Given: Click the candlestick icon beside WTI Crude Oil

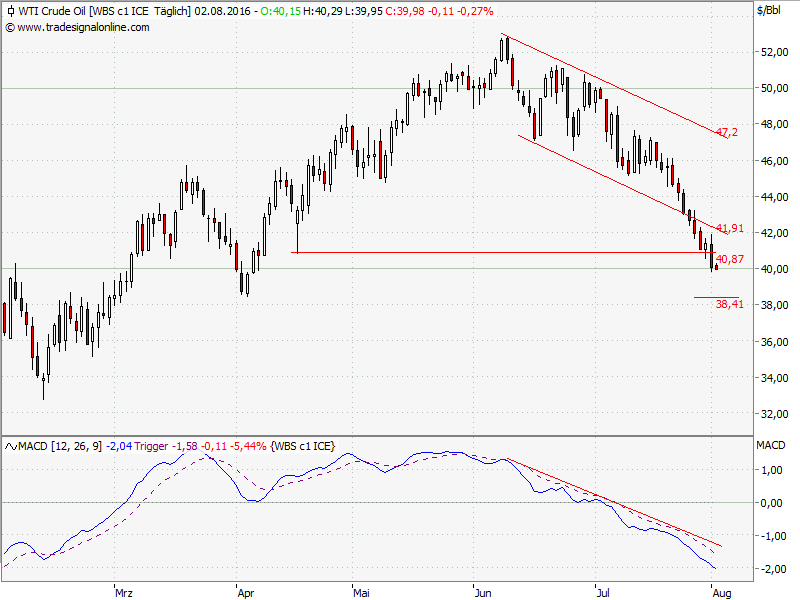Looking at the screenshot, I should click(x=10, y=10).
